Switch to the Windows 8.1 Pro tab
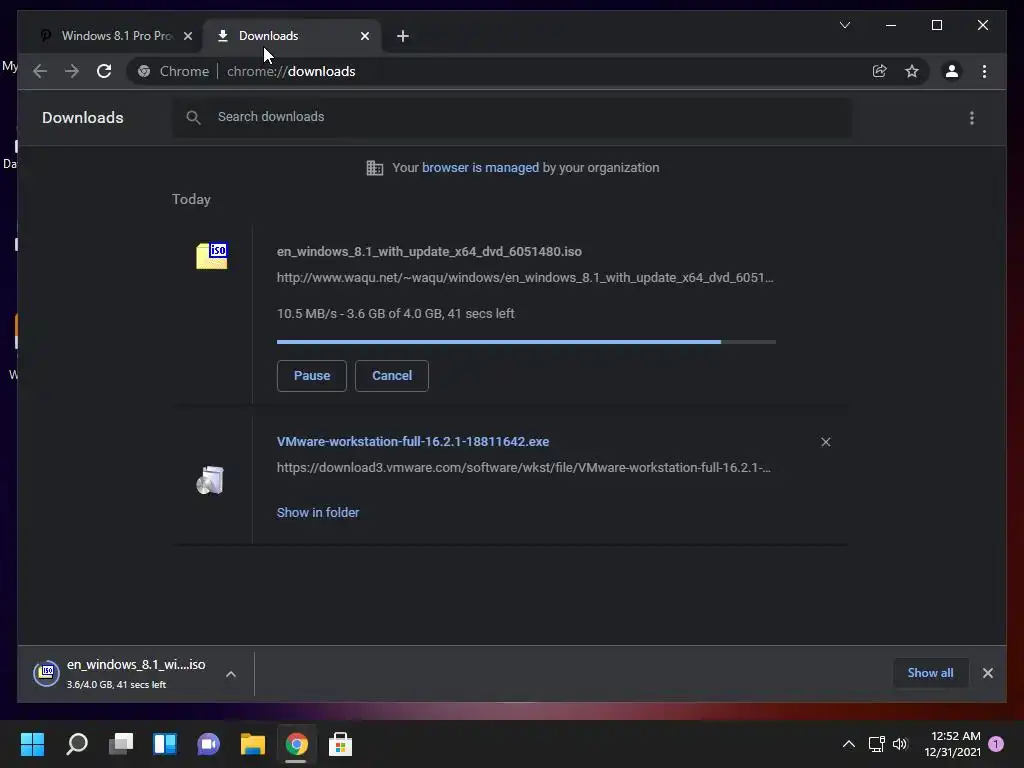 116,36
